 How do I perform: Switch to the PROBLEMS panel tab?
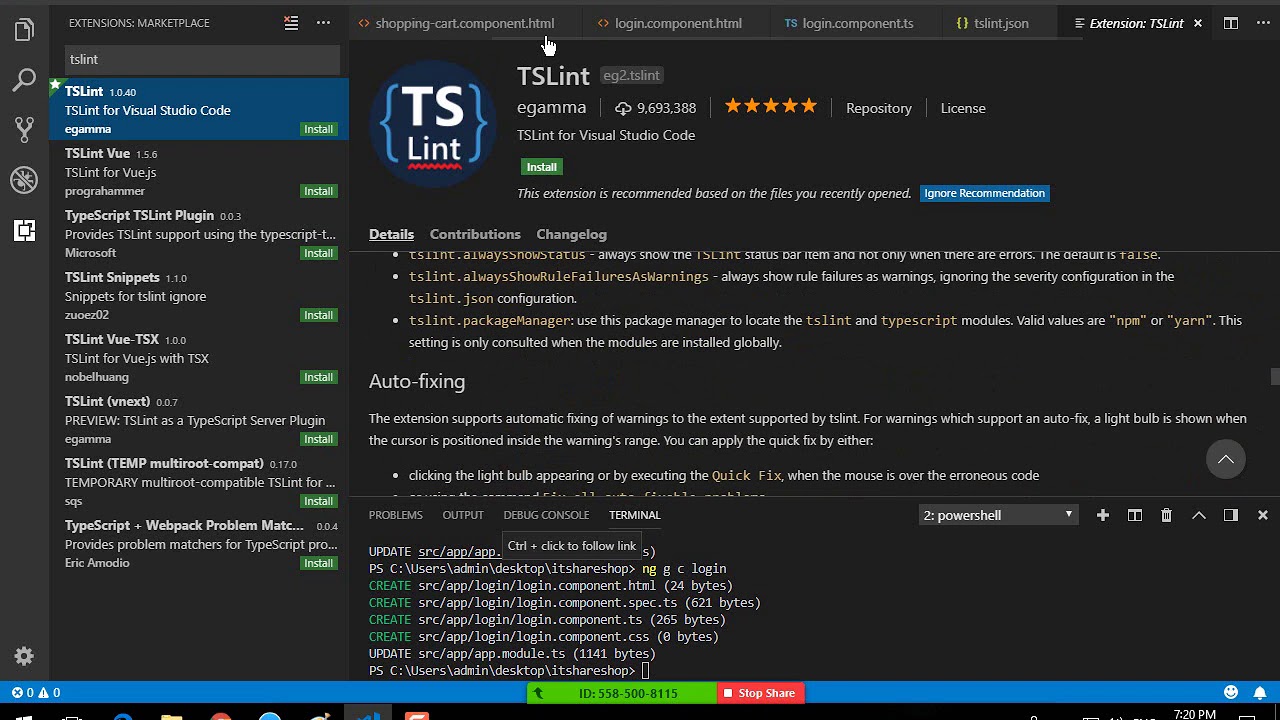click(396, 515)
